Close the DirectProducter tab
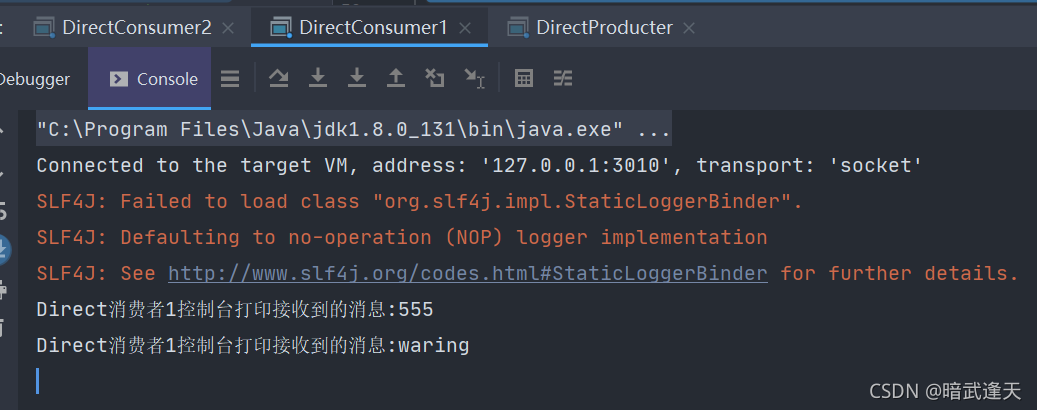Screen dimensions: 1037x410 pyautogui.click(x=689, y=28)
